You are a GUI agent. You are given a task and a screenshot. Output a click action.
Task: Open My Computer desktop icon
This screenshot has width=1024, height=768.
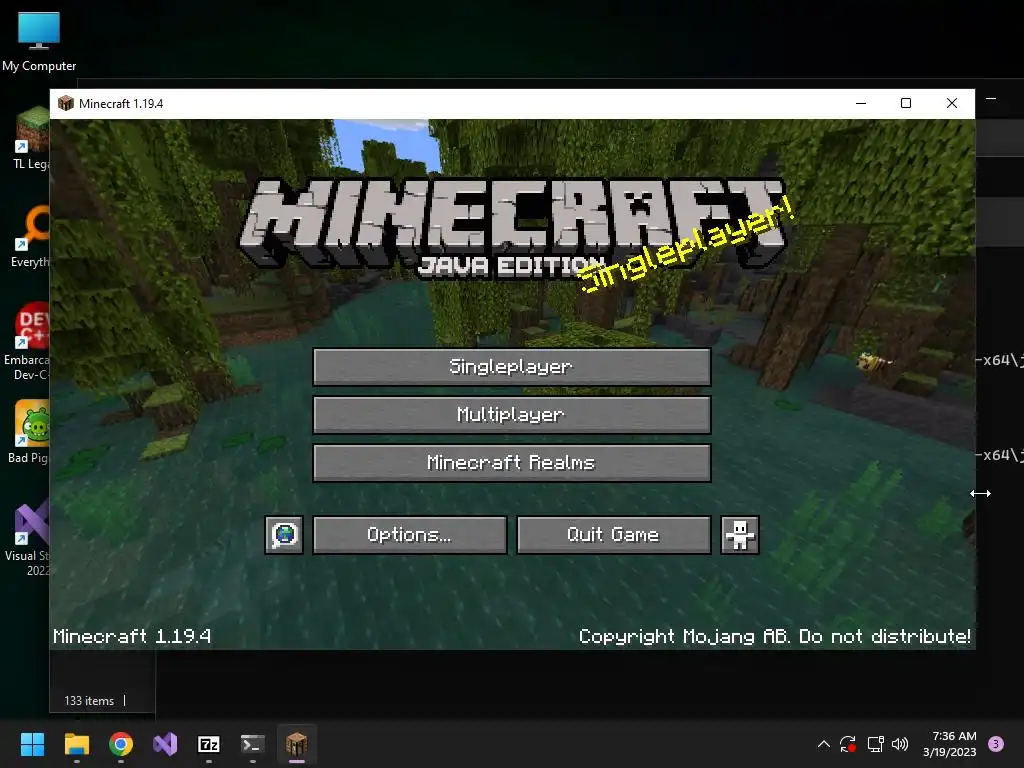[39, 41]
